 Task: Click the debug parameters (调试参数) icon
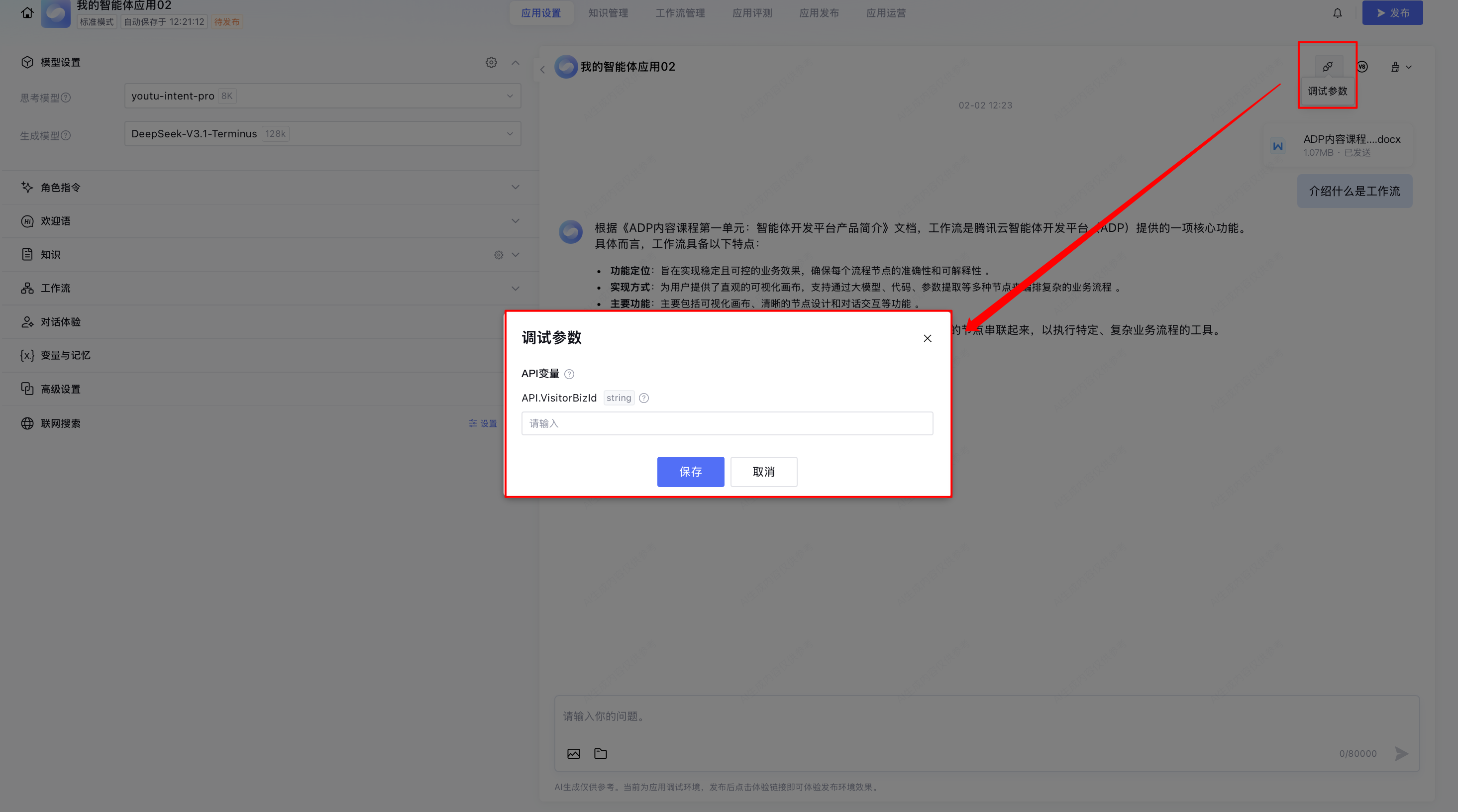click(1327, 67)
